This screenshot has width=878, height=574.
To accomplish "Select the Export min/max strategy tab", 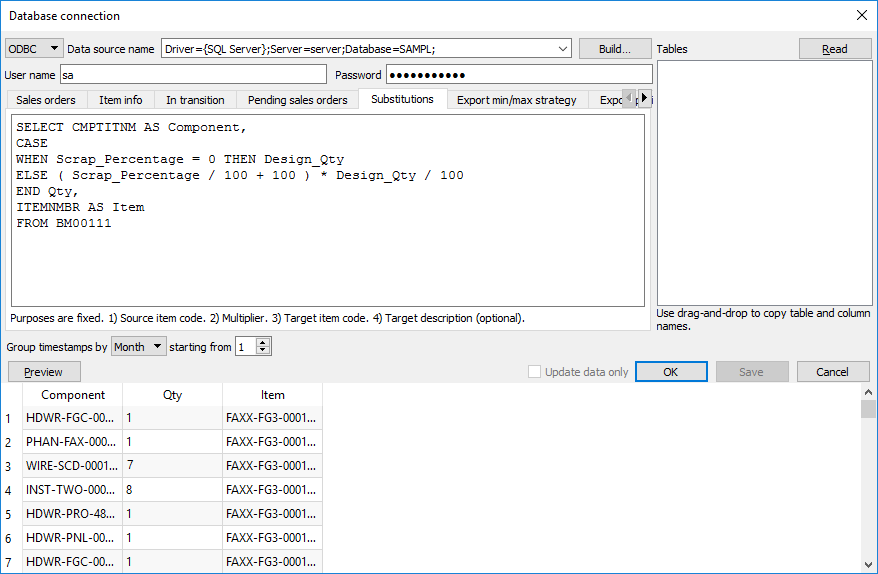I will 516,100.
